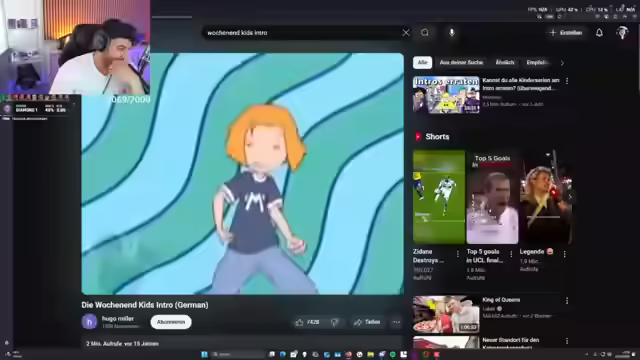
Task: Select the 'Aus deiner Suche' filter chip
Action: (x=461, y=62)
